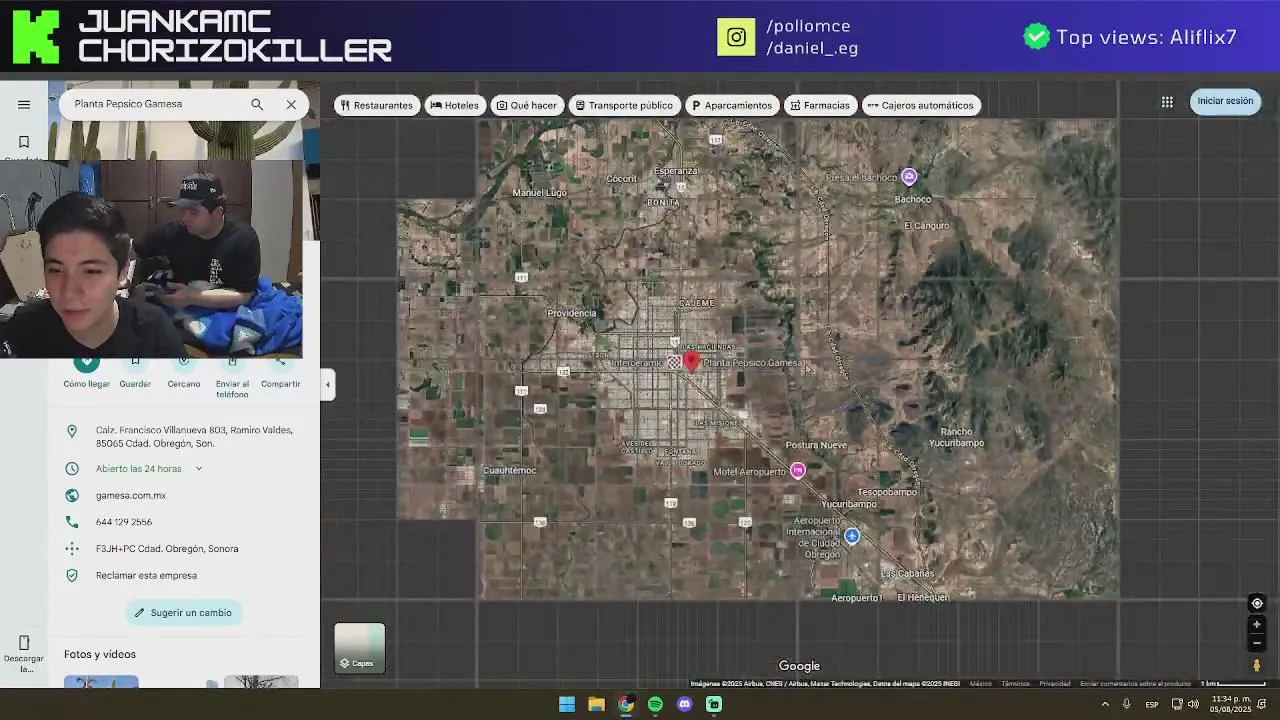The height and width of the screenshot is (720, 1280).
Task: Select the Qué hacer filter chip
Action: click(x=527, y=105)
